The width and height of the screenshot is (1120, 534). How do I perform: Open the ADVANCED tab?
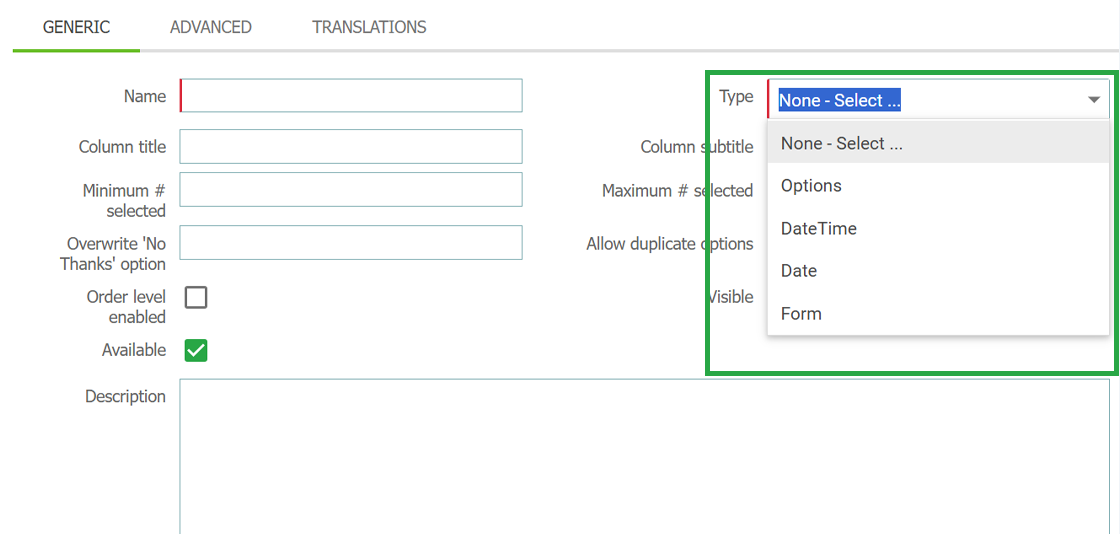[x=211, y=27]
